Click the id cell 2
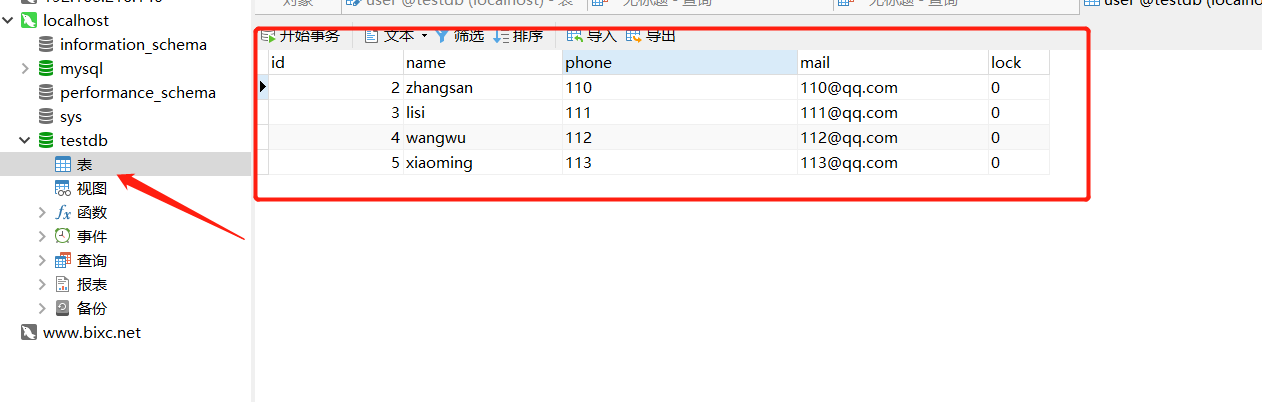 tap(336, 88)
